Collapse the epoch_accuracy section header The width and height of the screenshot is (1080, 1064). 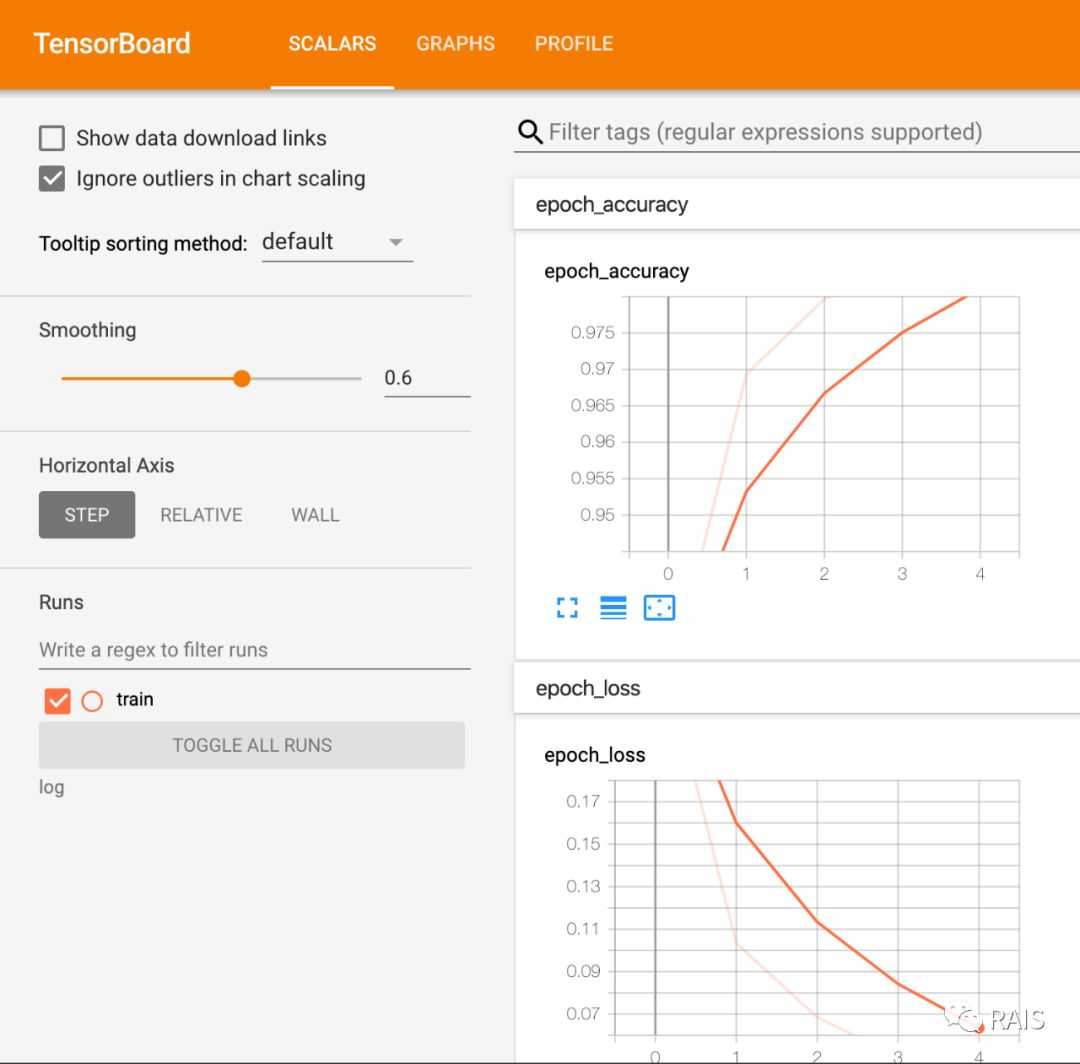pyautogui.click(x=796, y=205)
